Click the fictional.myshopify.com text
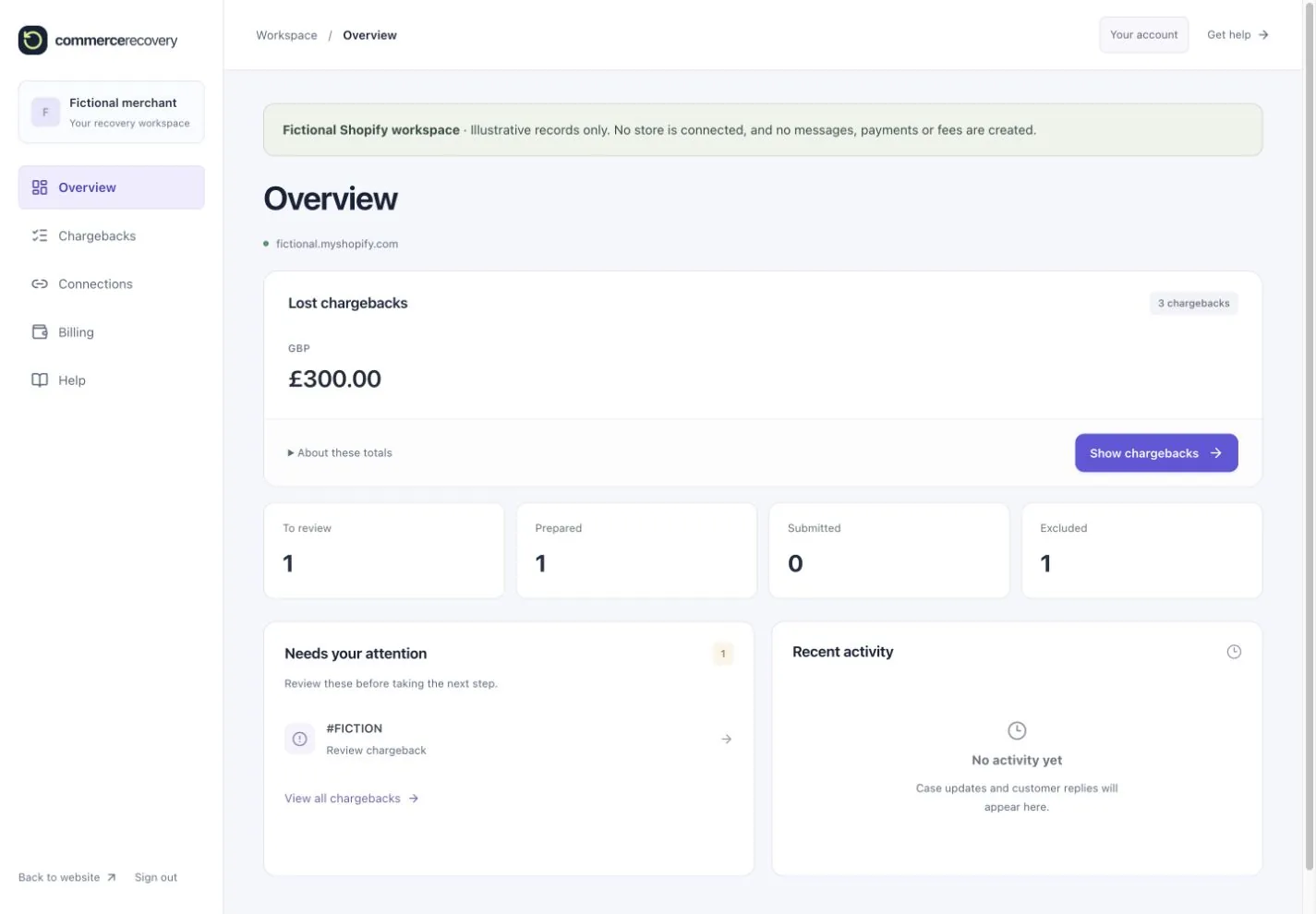This screenshot has width=1316, height=914. point(337,244)
